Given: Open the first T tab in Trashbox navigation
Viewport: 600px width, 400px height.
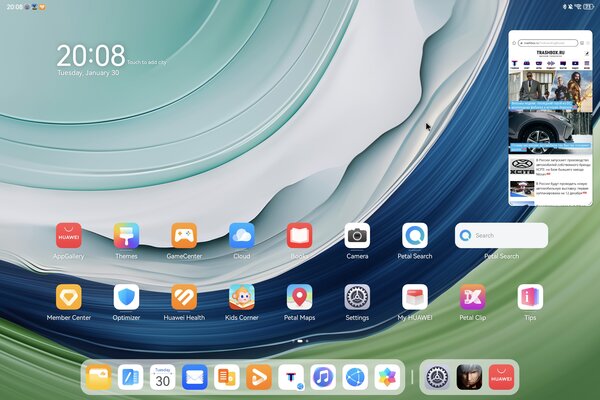Looking at the screenshot, I should coord(515,64).
